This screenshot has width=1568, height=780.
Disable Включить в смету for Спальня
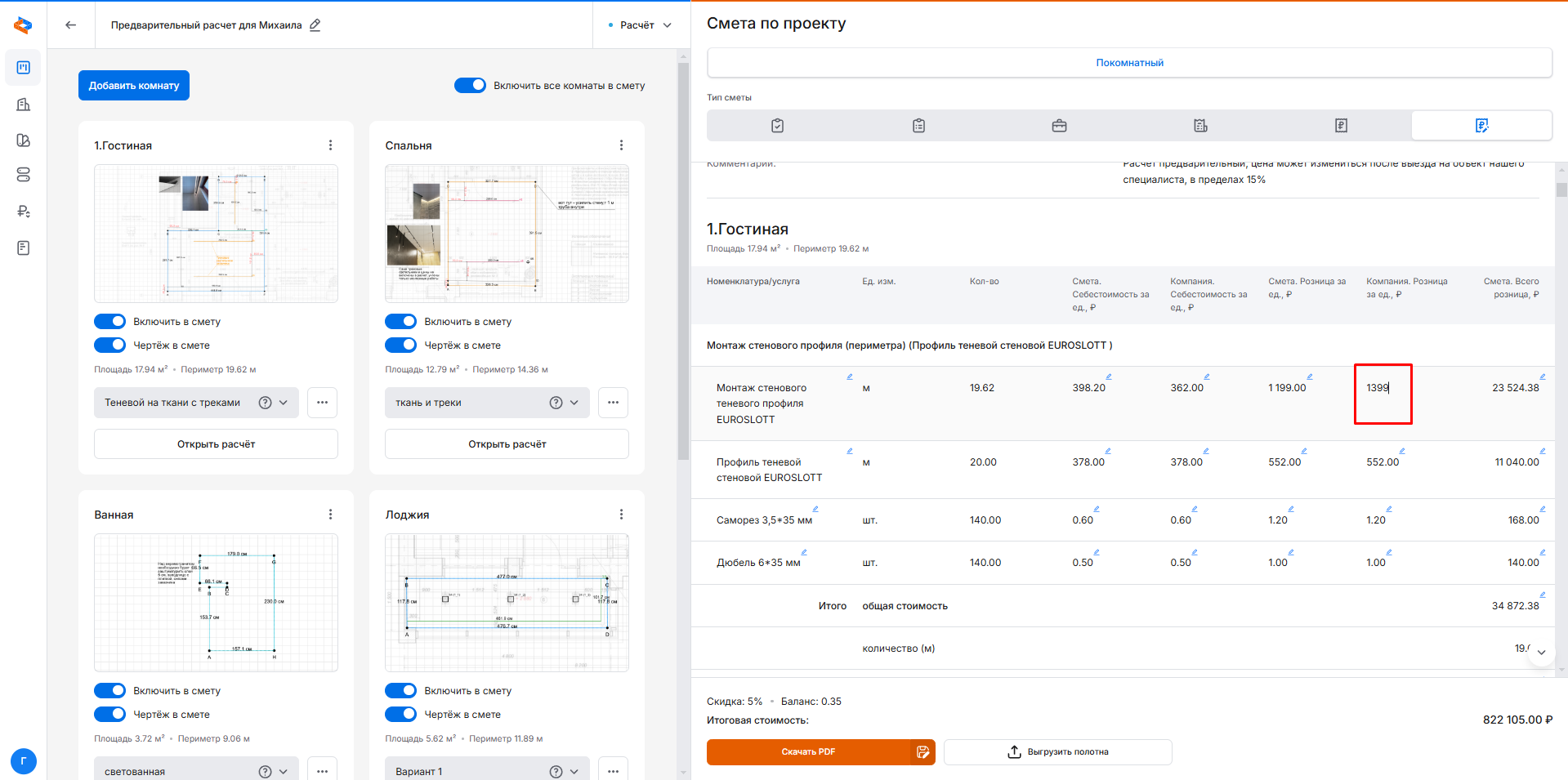pos(400,322)
